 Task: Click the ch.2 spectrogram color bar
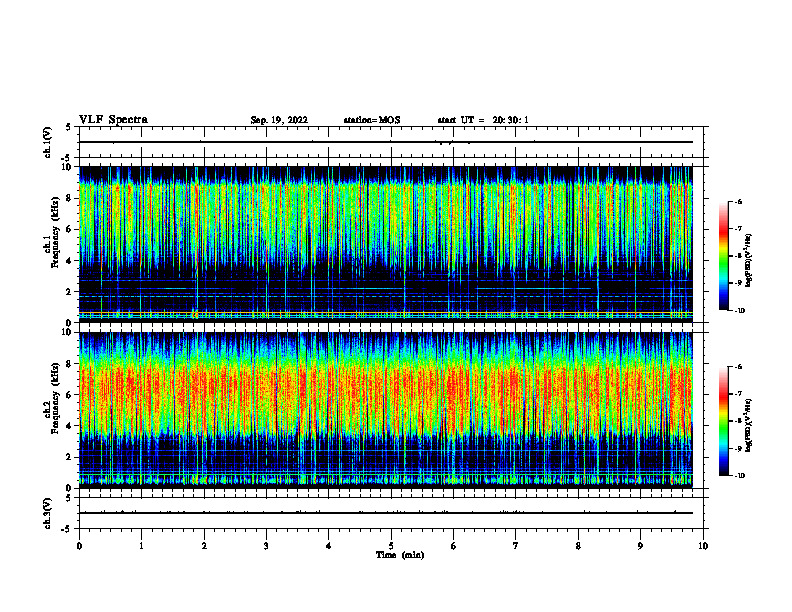point(724,421)
